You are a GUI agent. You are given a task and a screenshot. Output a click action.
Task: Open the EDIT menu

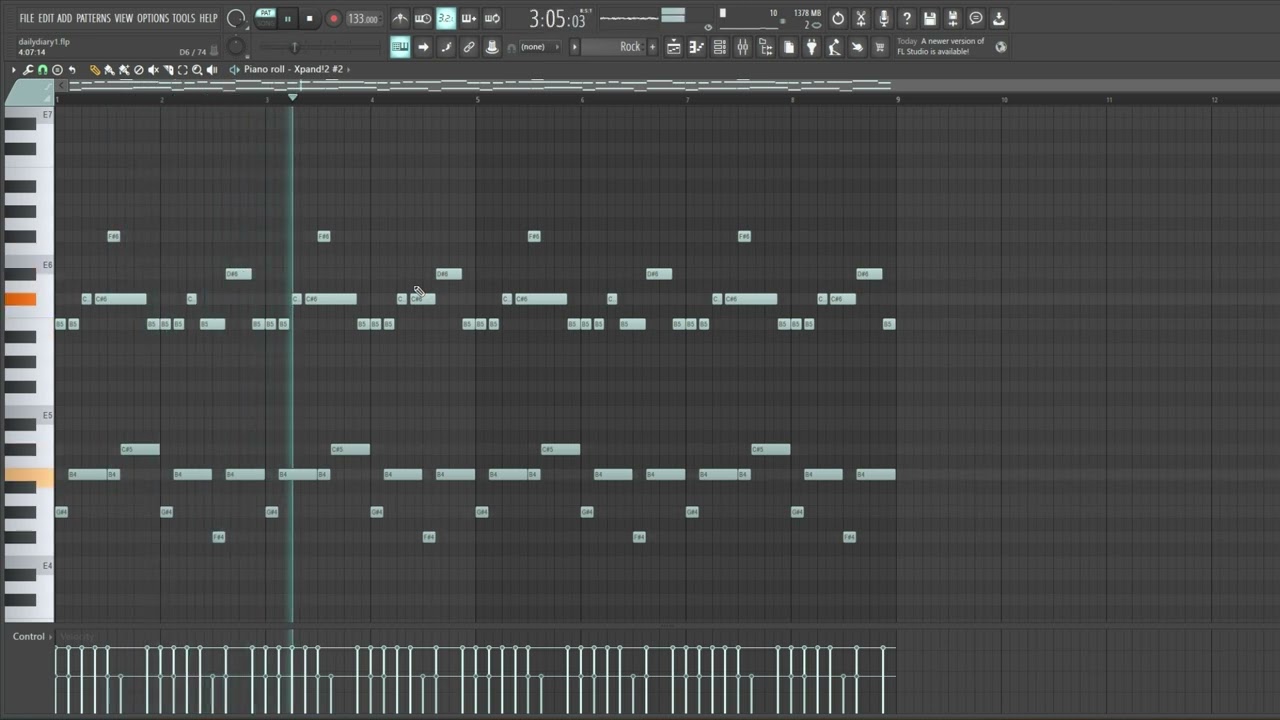tap(46, 18)
